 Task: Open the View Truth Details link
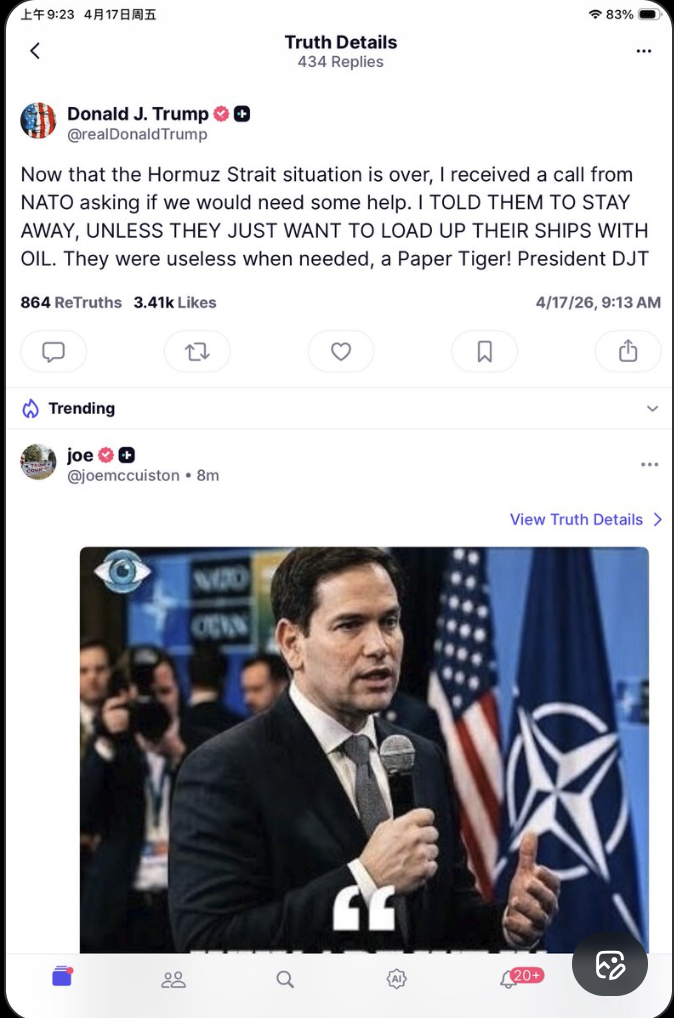point(576,519)
